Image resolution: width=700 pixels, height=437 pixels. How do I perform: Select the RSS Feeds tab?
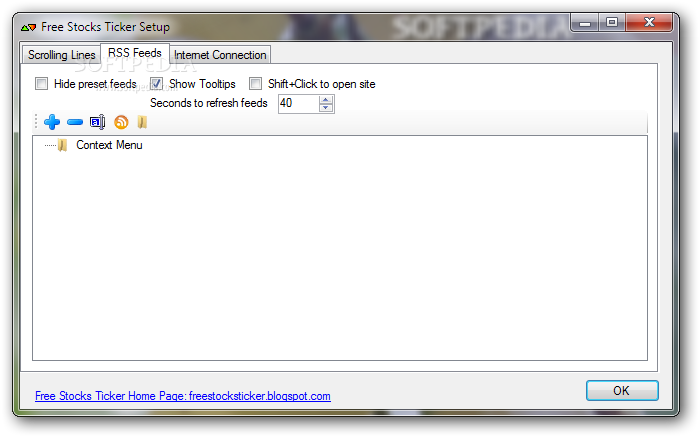click(x=135, y=53)
